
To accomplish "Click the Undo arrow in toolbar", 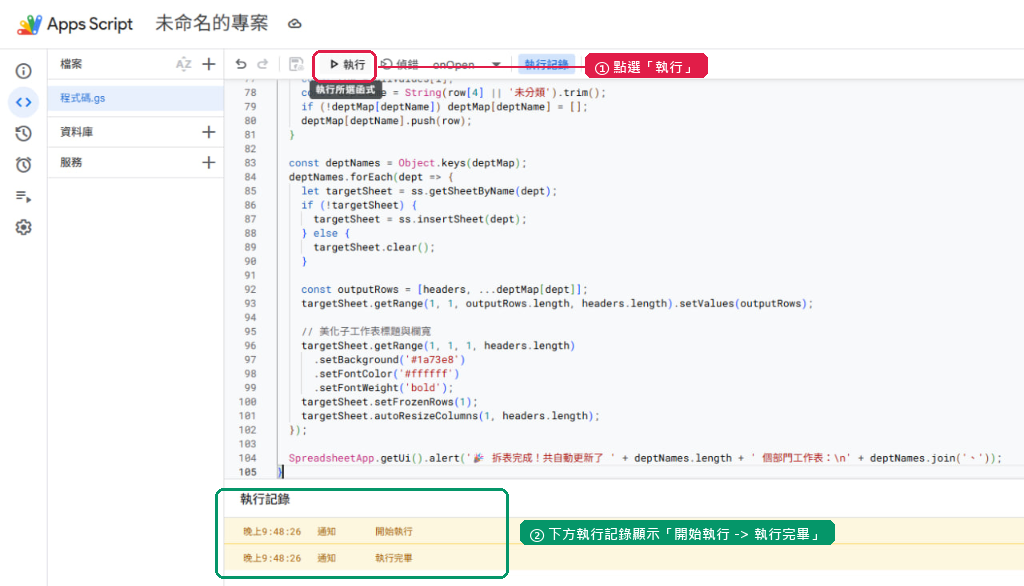I will (241, 64).
